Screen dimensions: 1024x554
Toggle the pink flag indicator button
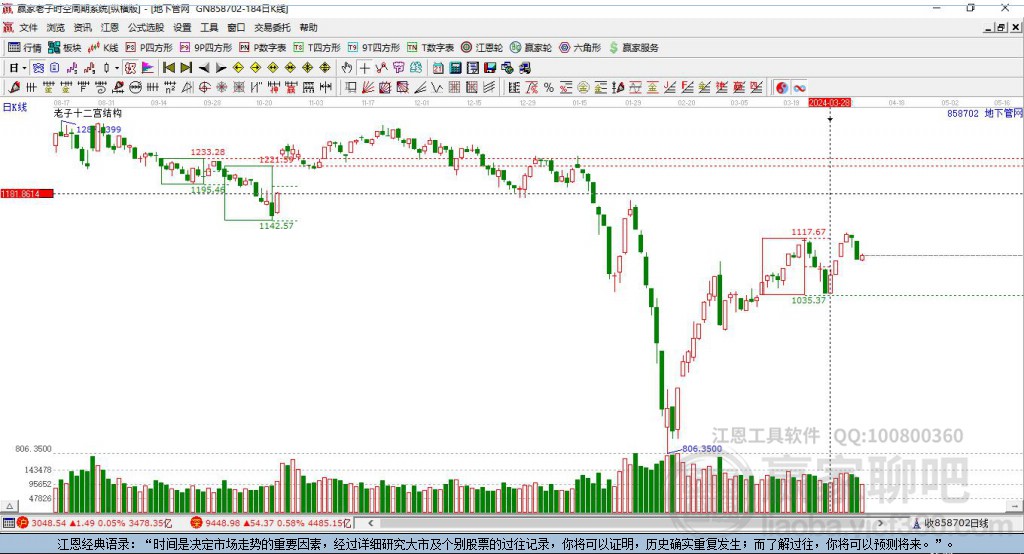[149, 68]
